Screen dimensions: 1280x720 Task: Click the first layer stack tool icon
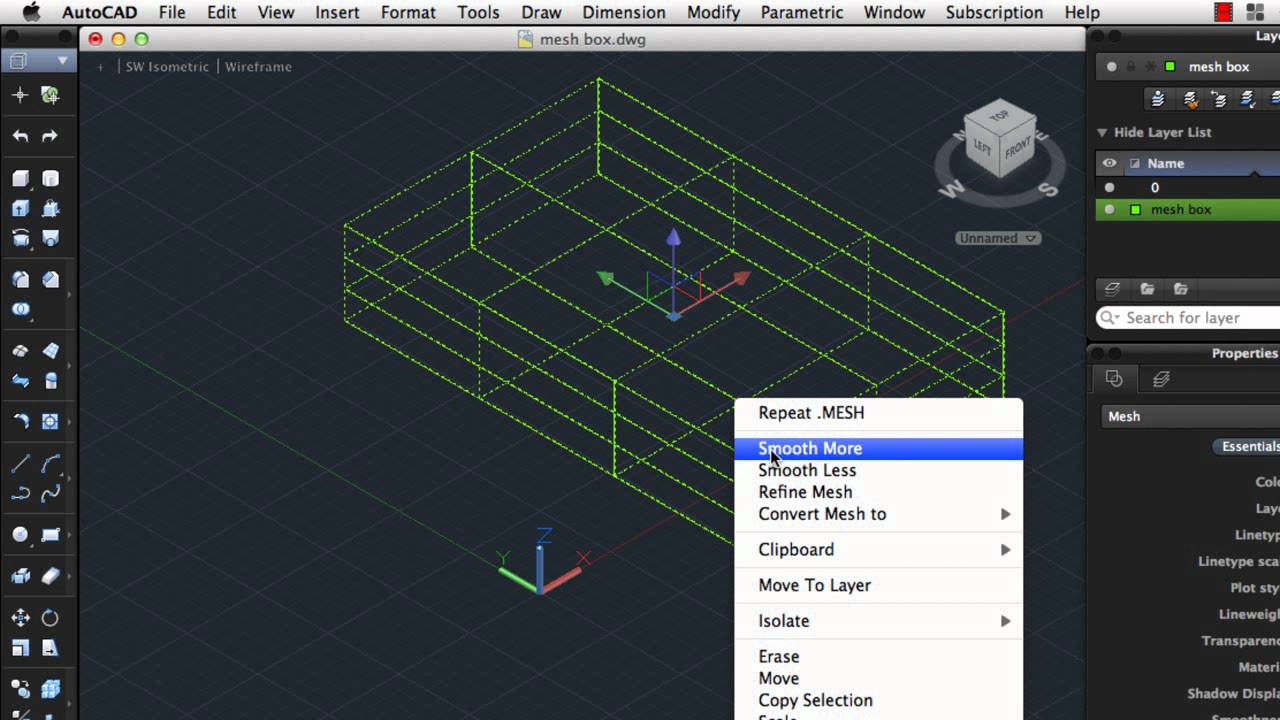(x=1158, y=98)
